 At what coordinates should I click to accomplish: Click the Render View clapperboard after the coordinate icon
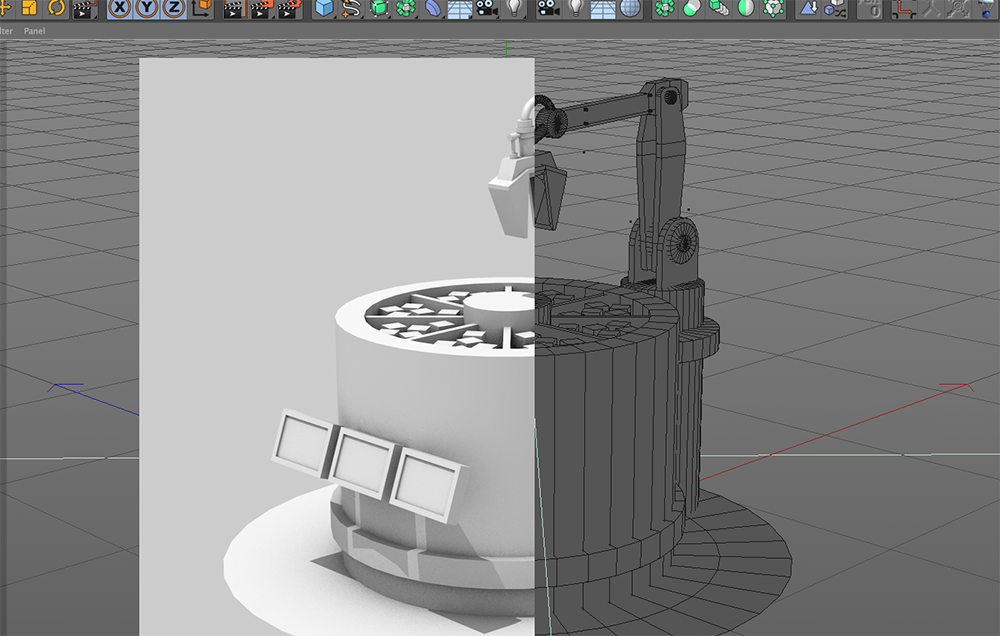pyautogui.click(x=234, y=8)
